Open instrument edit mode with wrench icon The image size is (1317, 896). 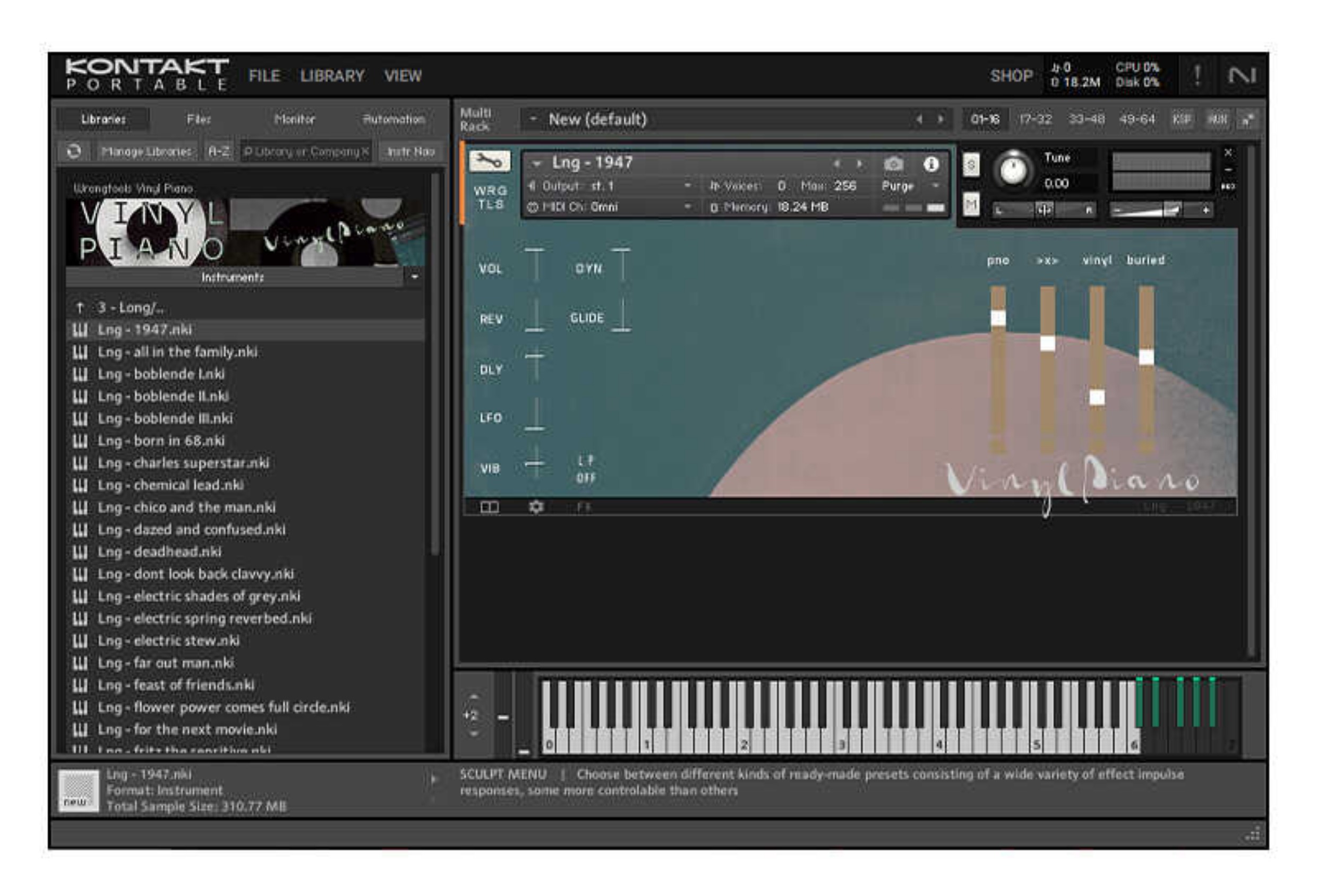click(x=489, y=162)
